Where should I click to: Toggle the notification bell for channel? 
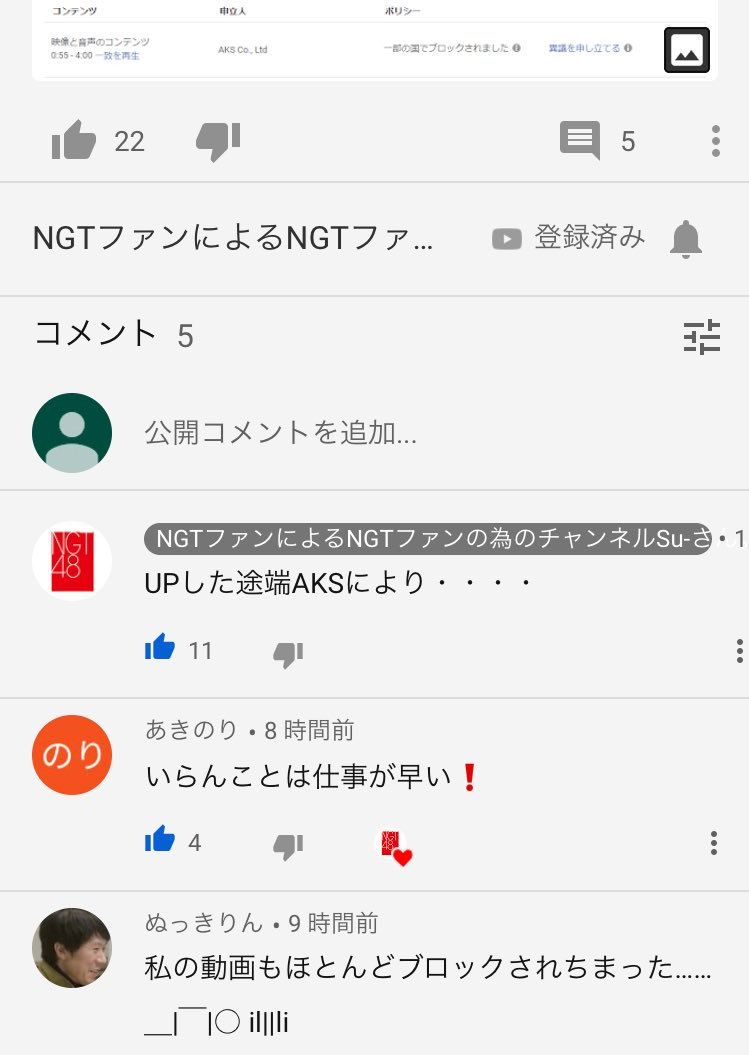click(x=686, y=239)
